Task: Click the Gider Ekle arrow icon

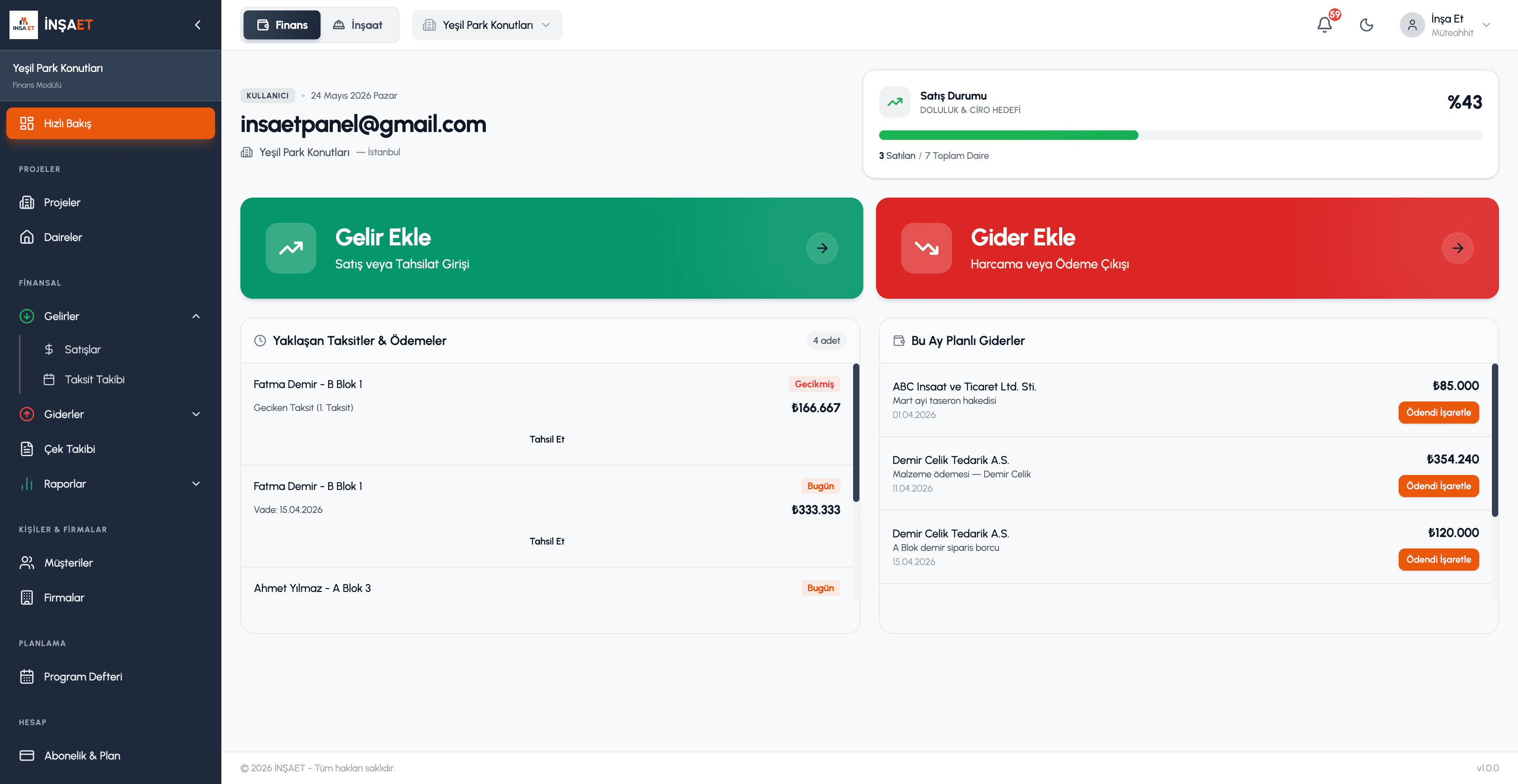Action: point(1458,248)
